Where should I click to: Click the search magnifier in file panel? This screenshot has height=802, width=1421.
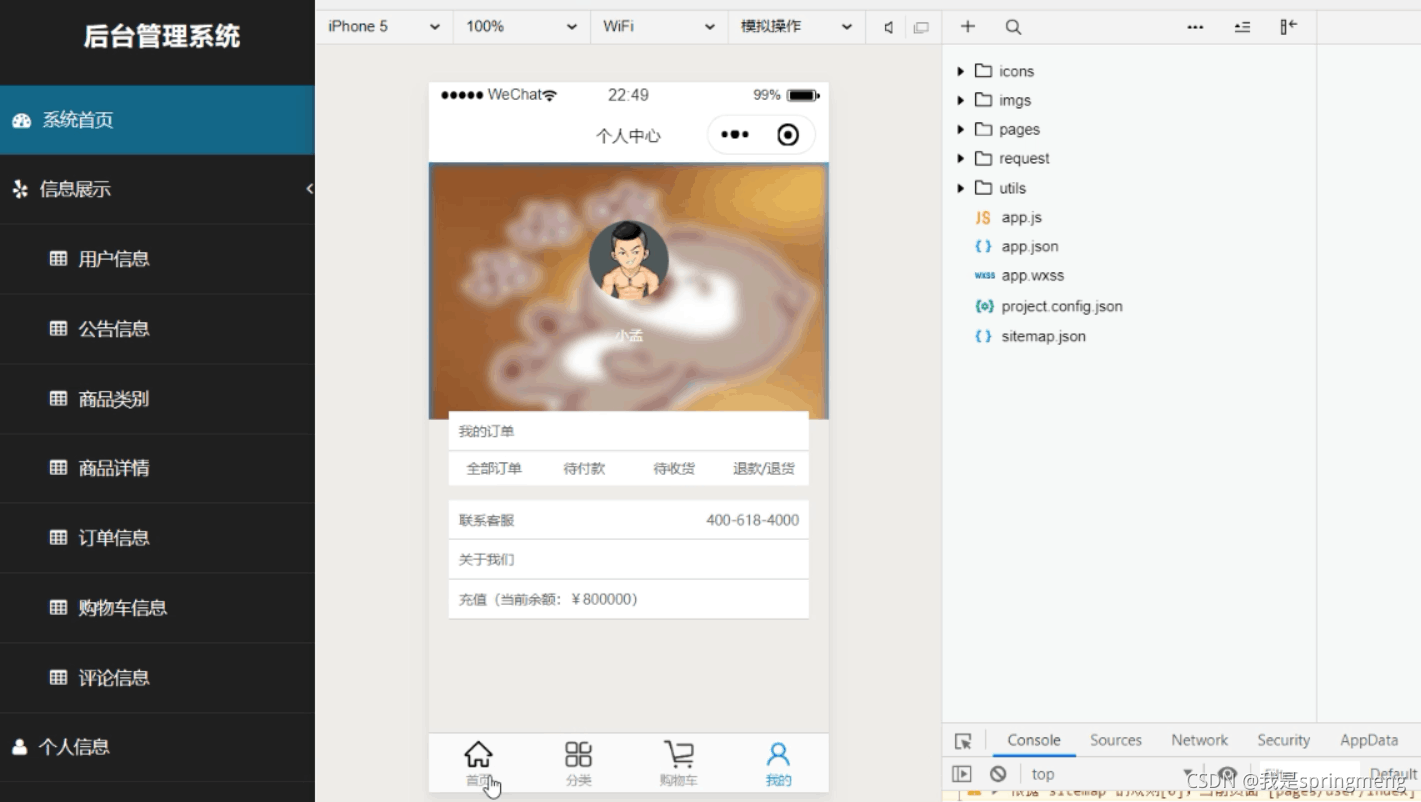[1013, 27]
